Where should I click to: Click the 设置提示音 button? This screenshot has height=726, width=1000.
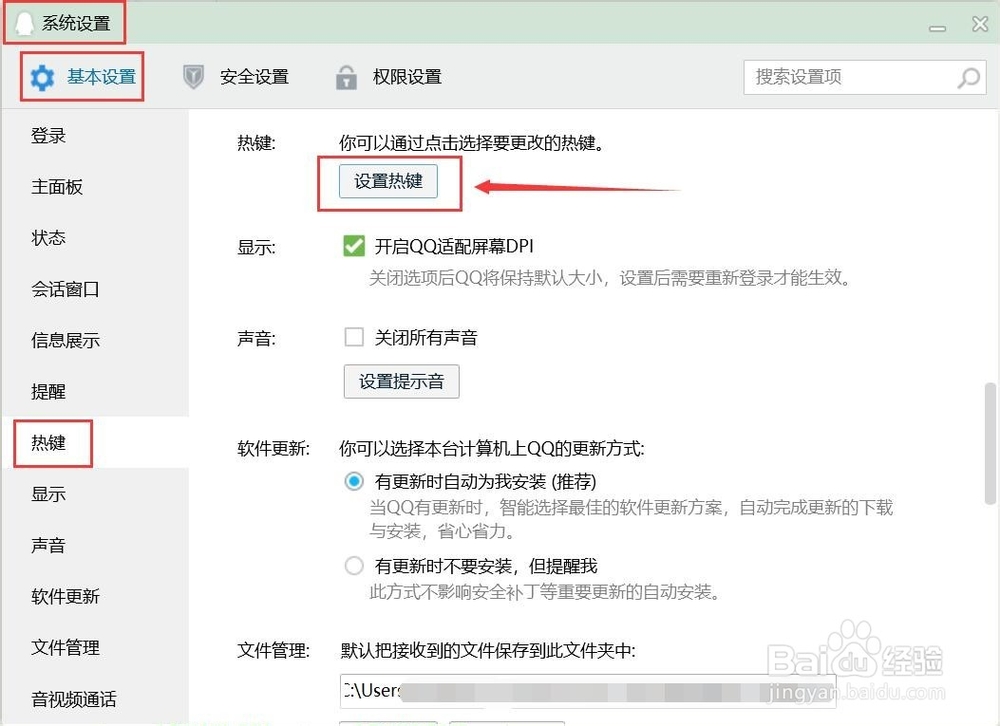[x=401, y=381]
